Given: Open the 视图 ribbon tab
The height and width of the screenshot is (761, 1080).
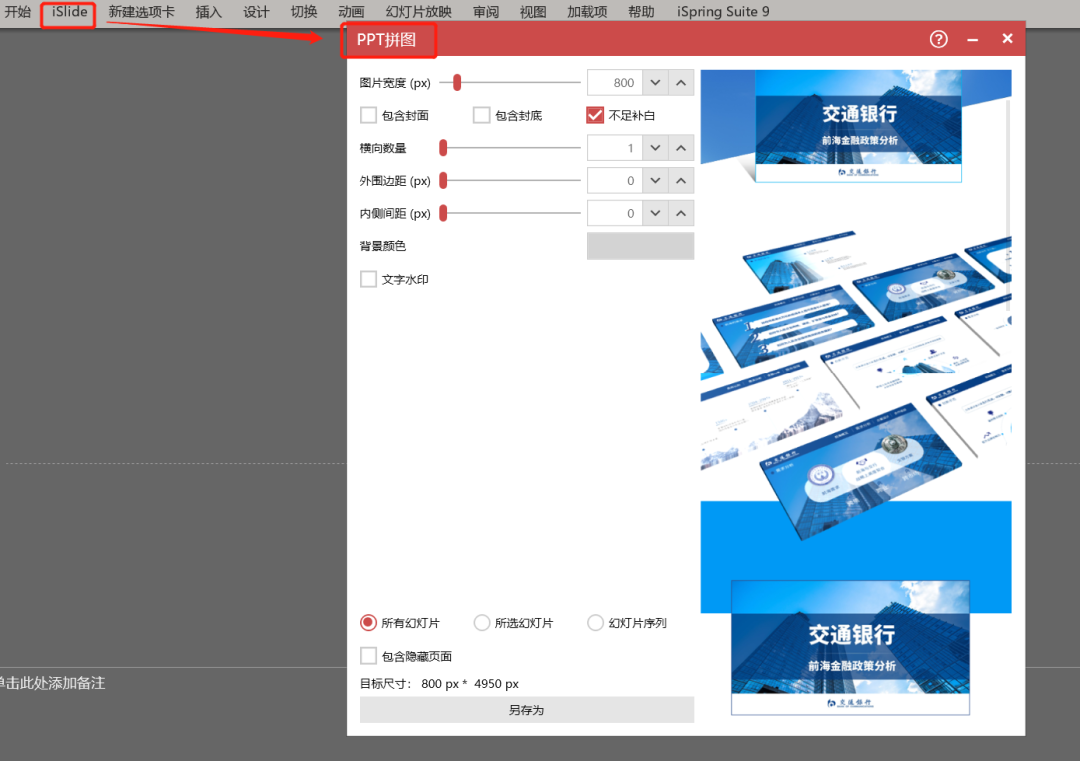Looking at the screenshot, I should [533, 12].
